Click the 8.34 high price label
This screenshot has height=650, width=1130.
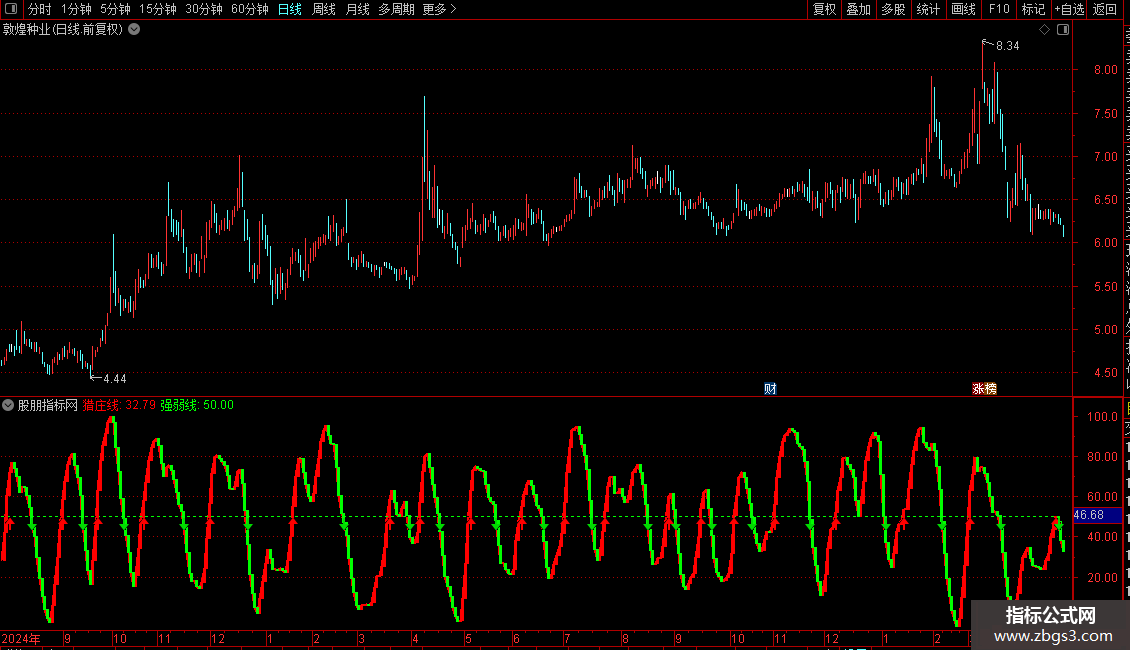[x=1007, y=45]
